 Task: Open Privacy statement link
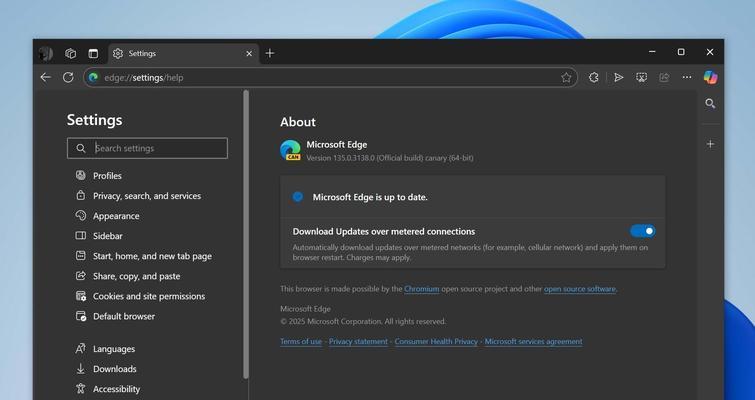tap(358, 341)
